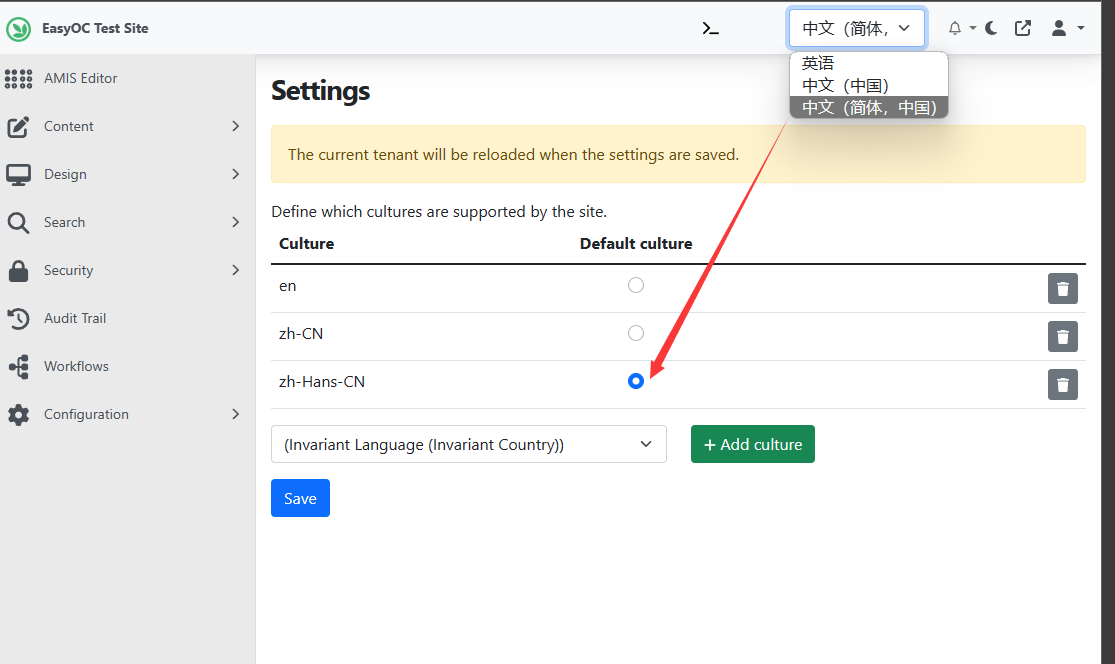Open the terminal icon in top bar
Screen dimensions: 1115x664
tap(710, 29)
